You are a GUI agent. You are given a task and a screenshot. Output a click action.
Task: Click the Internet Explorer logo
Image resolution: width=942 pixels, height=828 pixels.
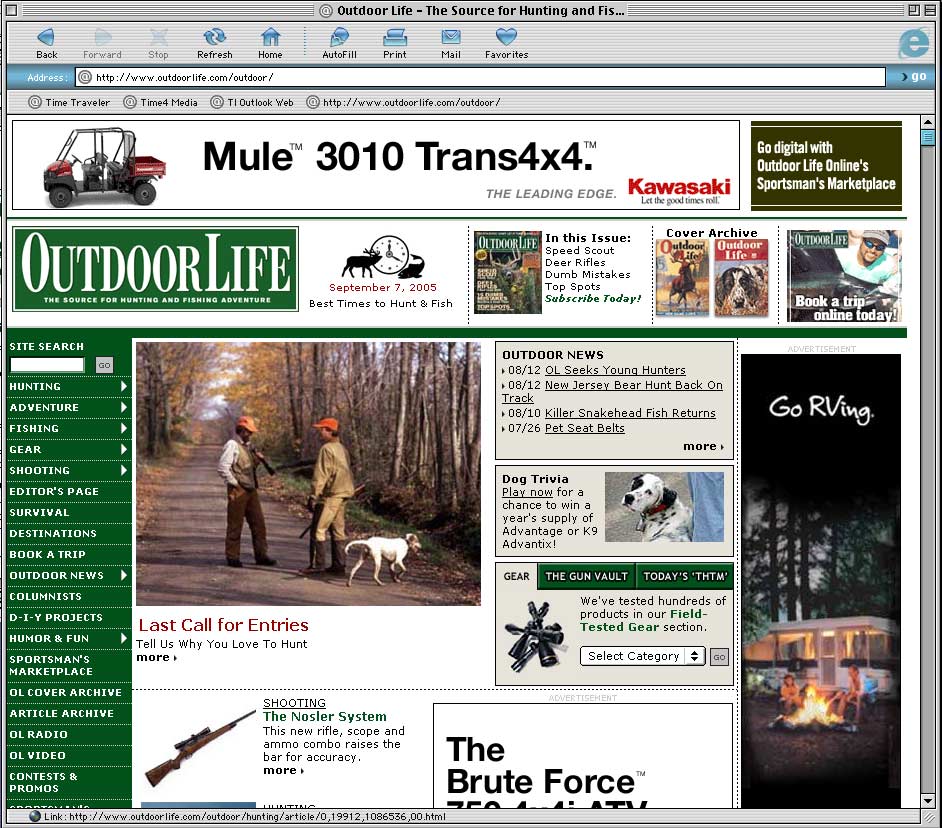(x=914, y=43)
